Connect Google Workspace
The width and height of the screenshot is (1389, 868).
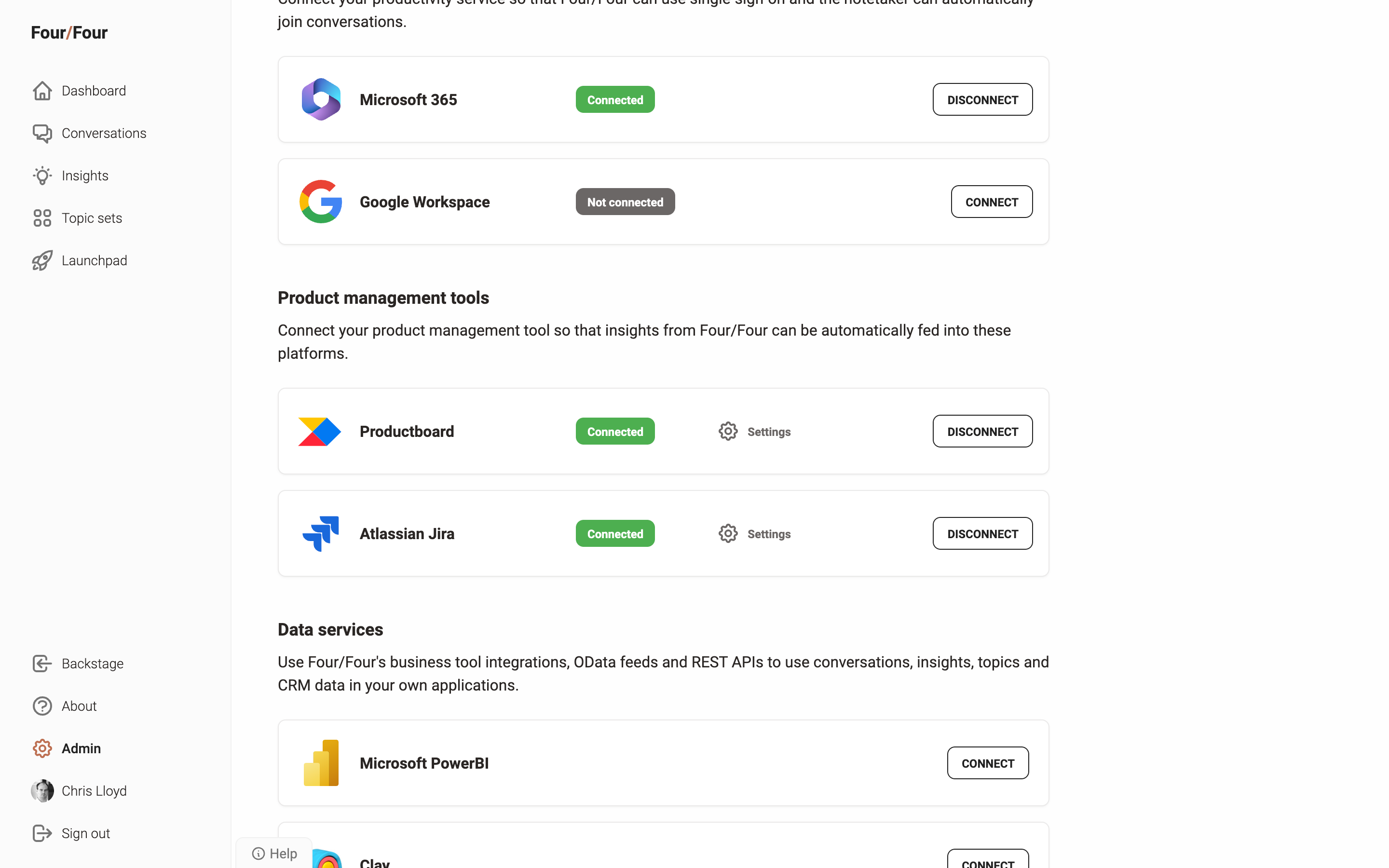[991, 202]
